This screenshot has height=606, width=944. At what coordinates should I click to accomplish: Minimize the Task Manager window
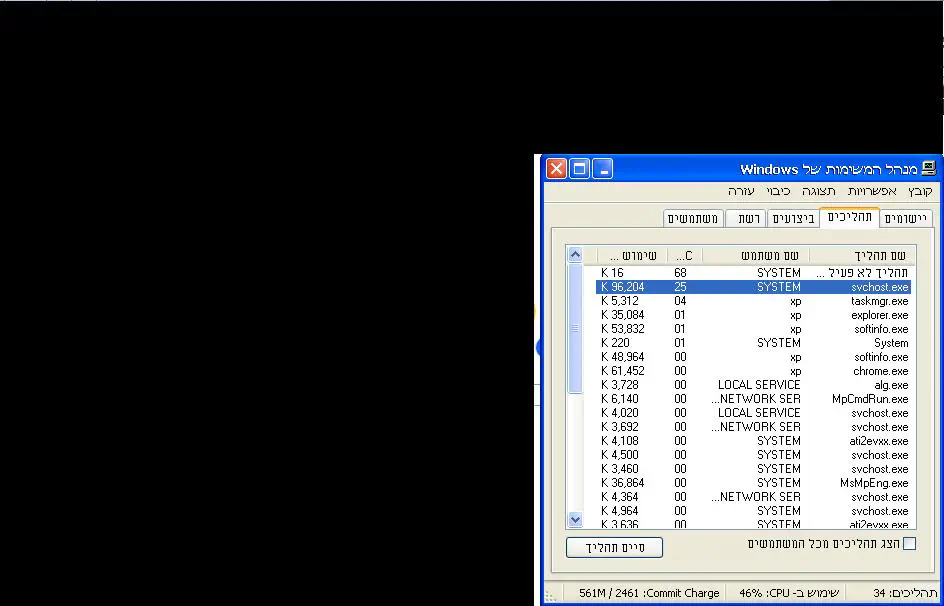[x=602, y=168]
